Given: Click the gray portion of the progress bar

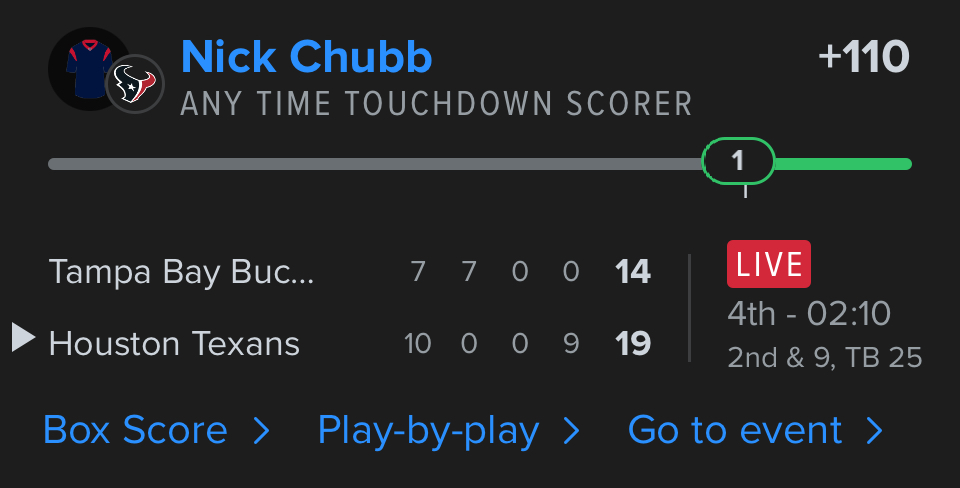Looking at the screenshot, I should (x=375, y=164).
